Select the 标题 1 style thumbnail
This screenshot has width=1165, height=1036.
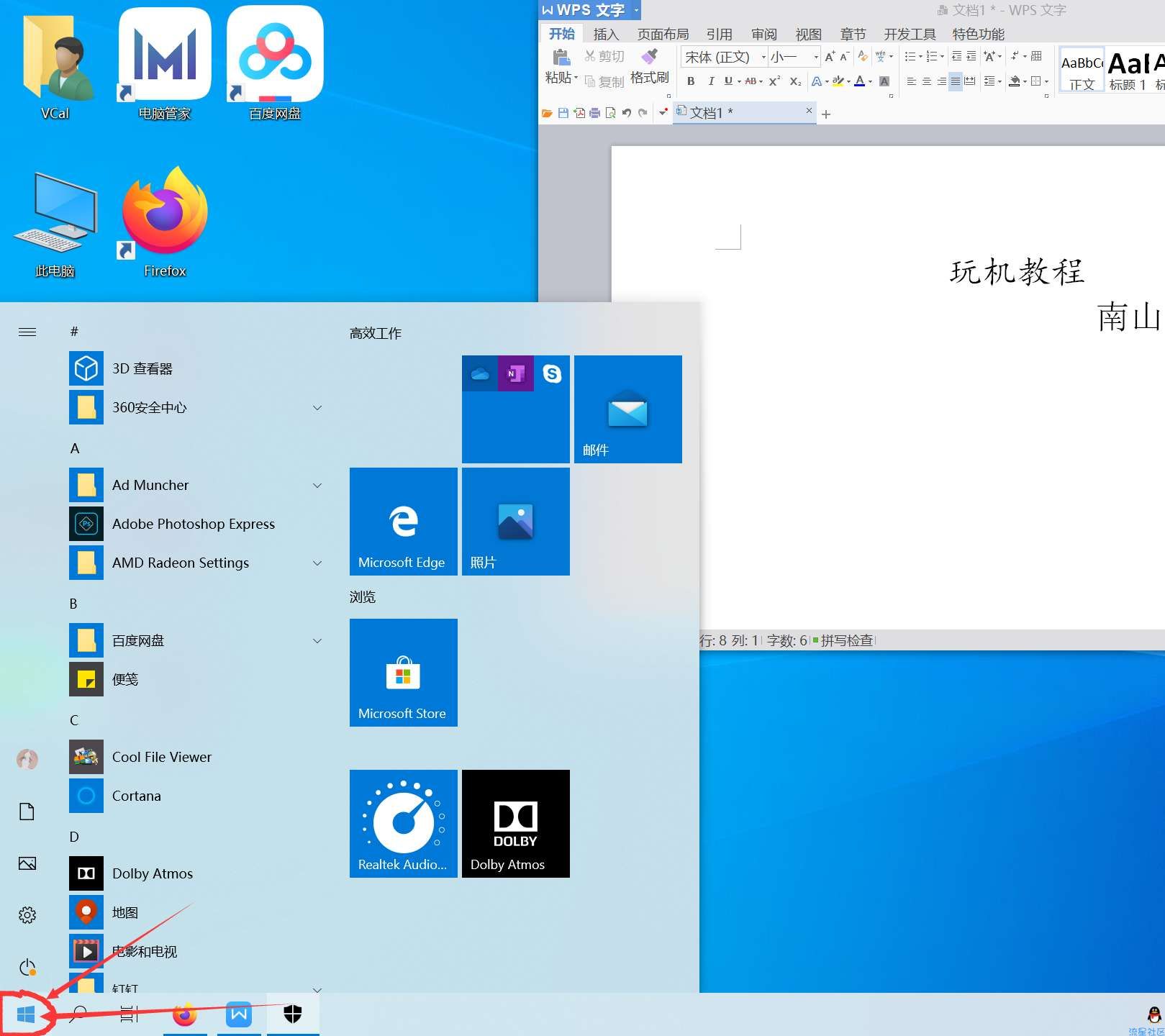[1129, 70]
